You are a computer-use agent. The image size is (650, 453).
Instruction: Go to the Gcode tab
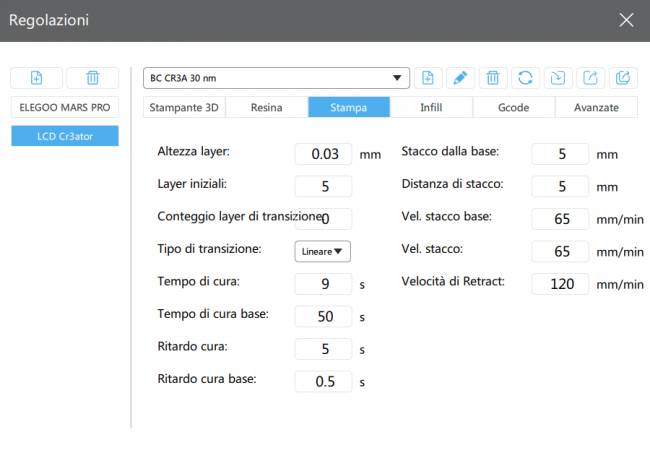click(x=513, y=107)
